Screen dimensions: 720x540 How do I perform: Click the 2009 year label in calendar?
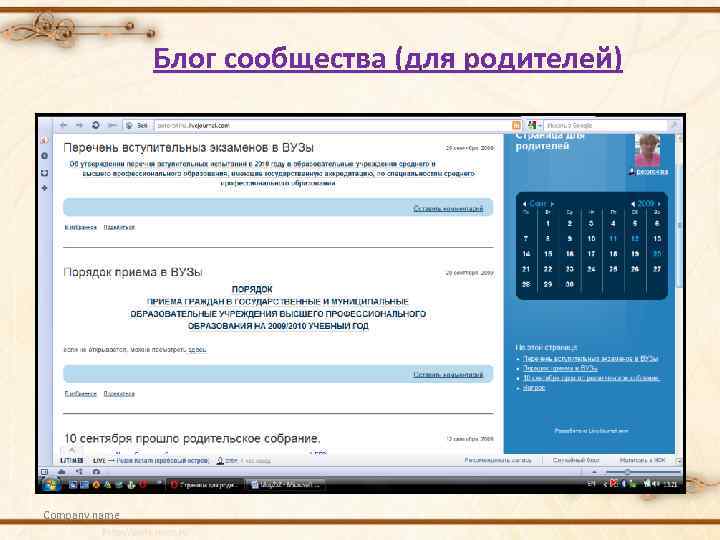coord(646,203)
